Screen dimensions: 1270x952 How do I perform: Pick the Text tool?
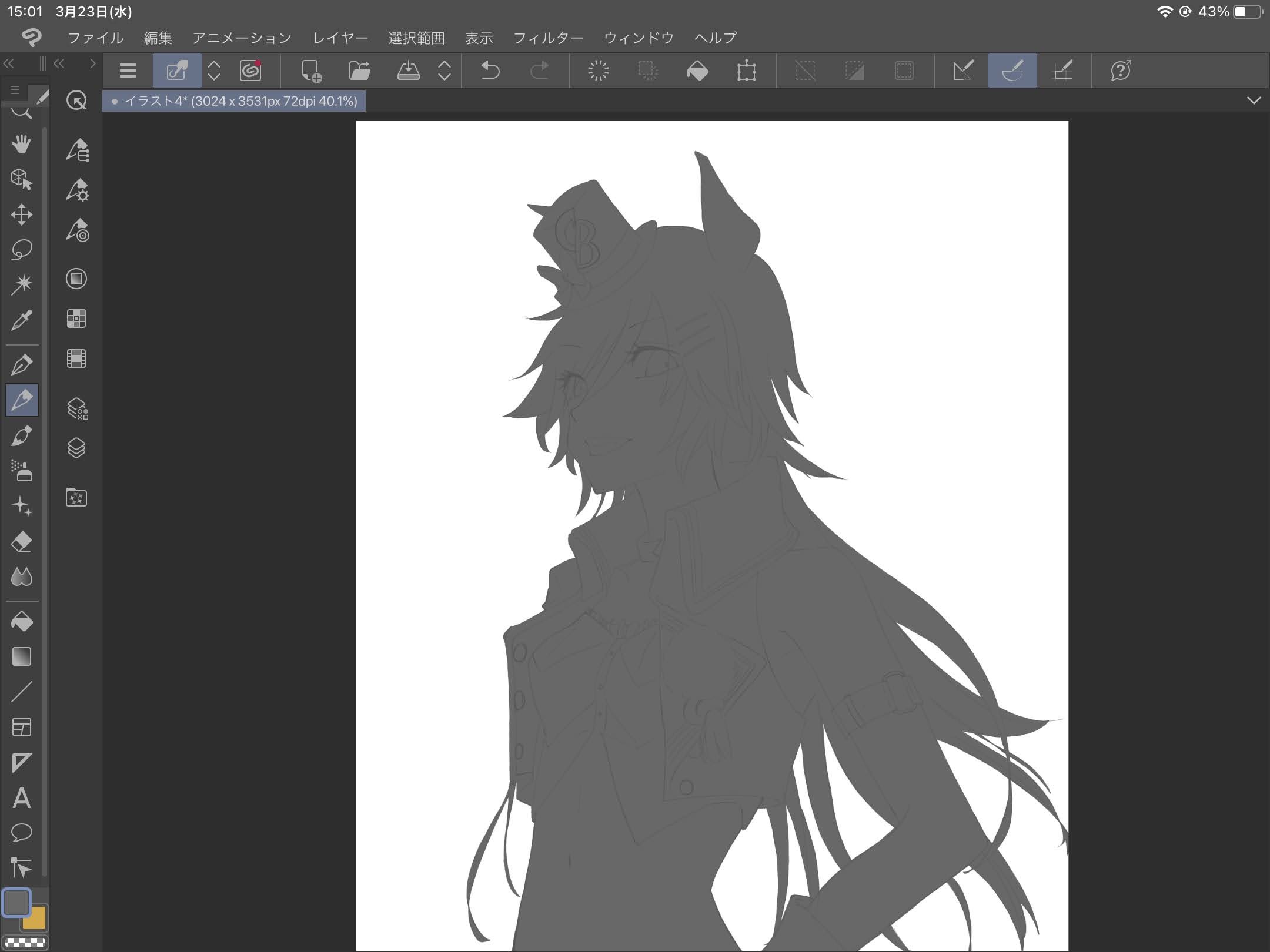pyautogui.click(x=22, y=798)
